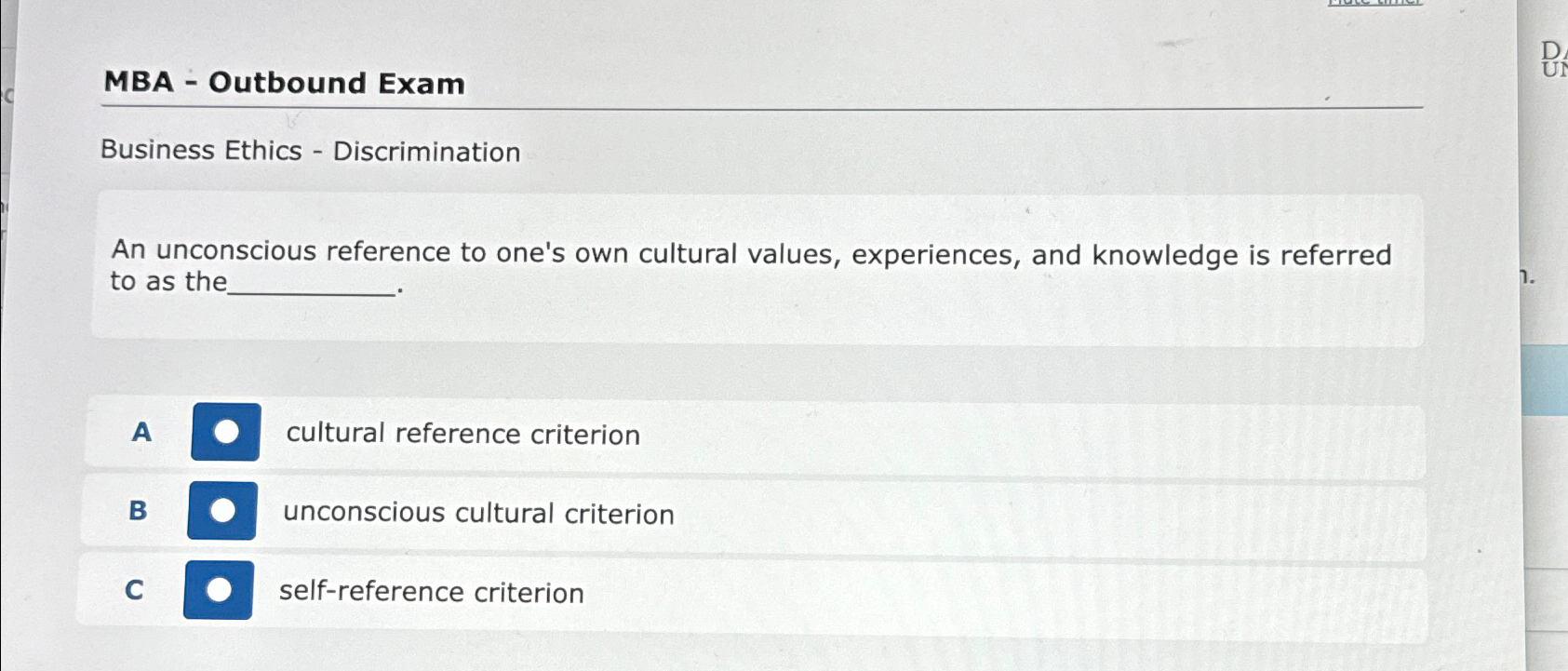Click the Business Ethics - Discrimination heading
Screen dimensions: 1568x671
coord(310,151)
